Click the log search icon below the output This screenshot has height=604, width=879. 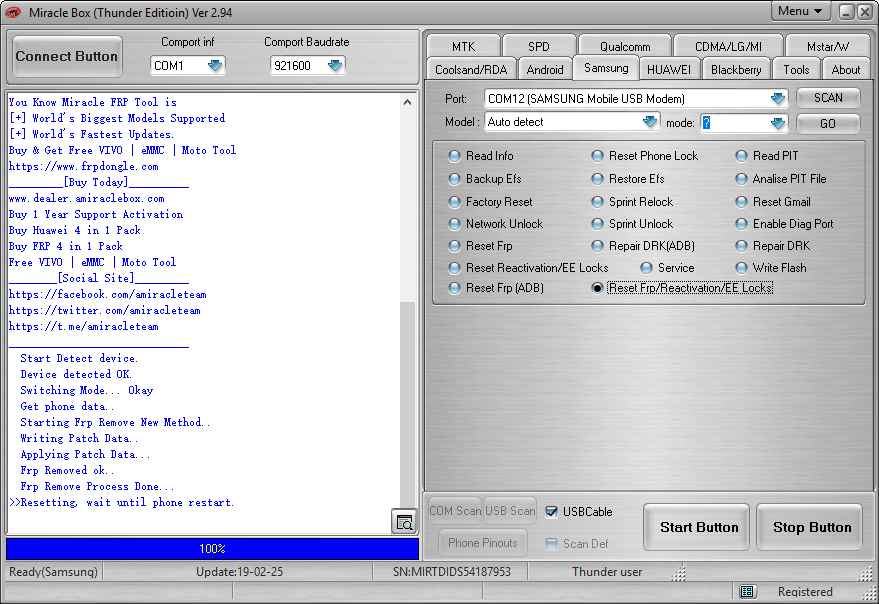coord(404,522)
